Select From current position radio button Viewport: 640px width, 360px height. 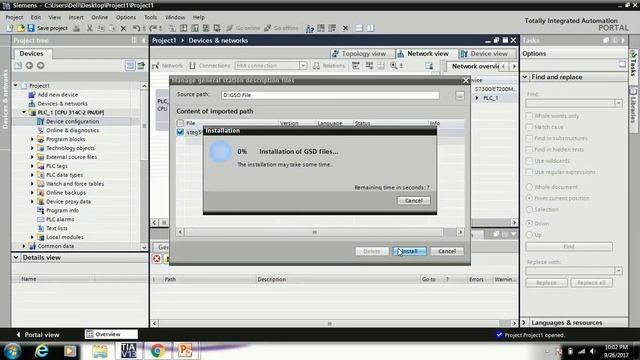point(529,198)
